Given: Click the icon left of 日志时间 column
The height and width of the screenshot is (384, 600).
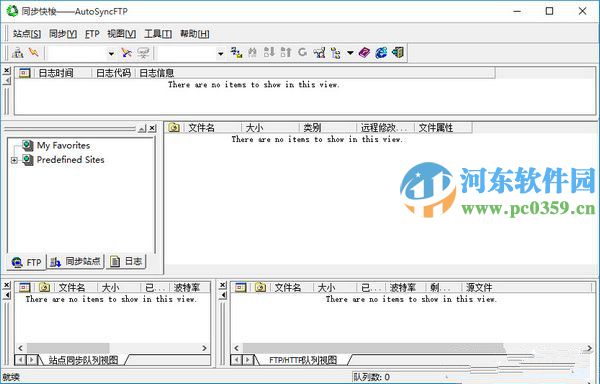Looking at the screenshot, I should [24, 73].
